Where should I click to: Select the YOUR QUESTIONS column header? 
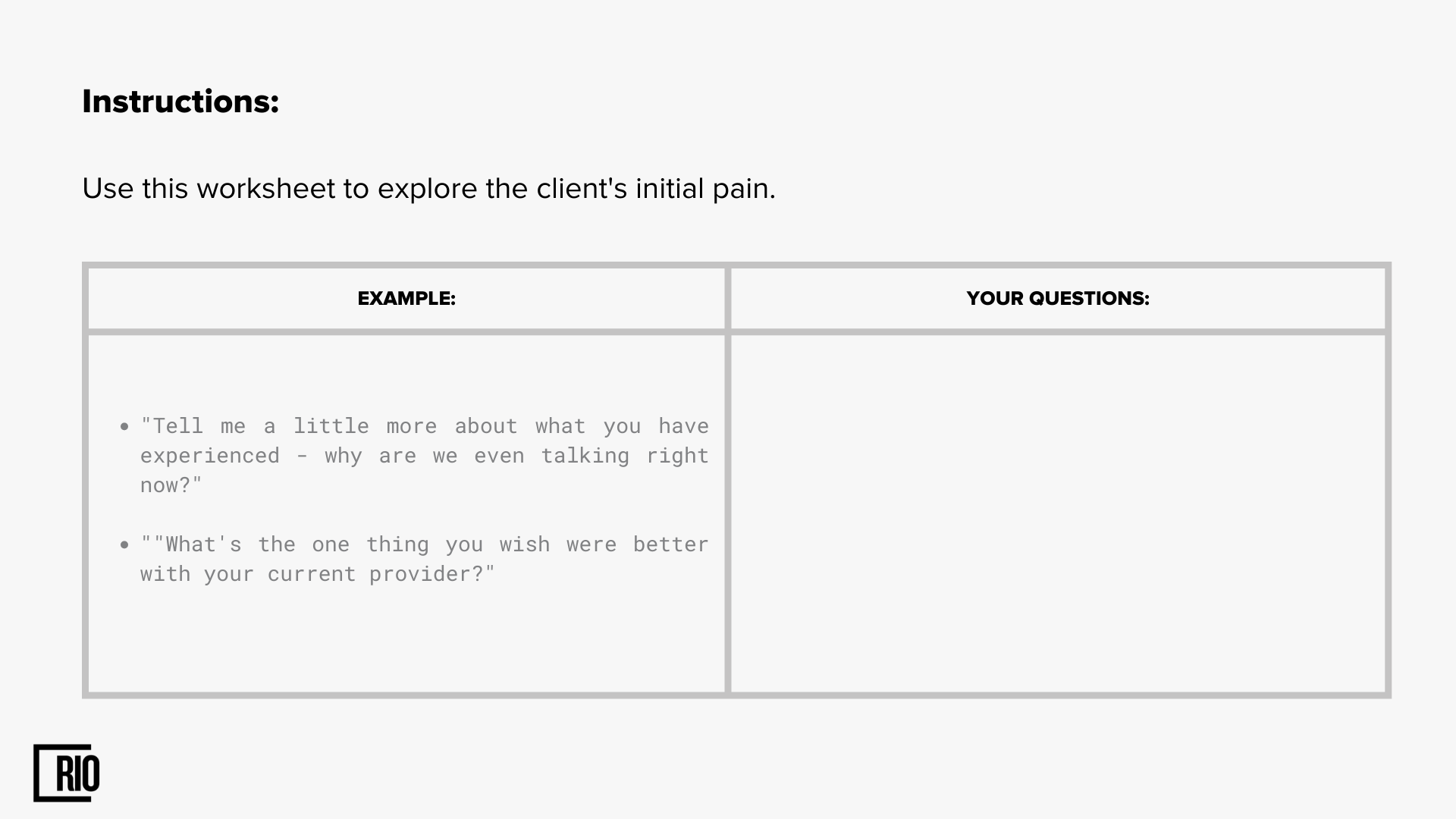pyautogui.click(x=1058, y=299)
